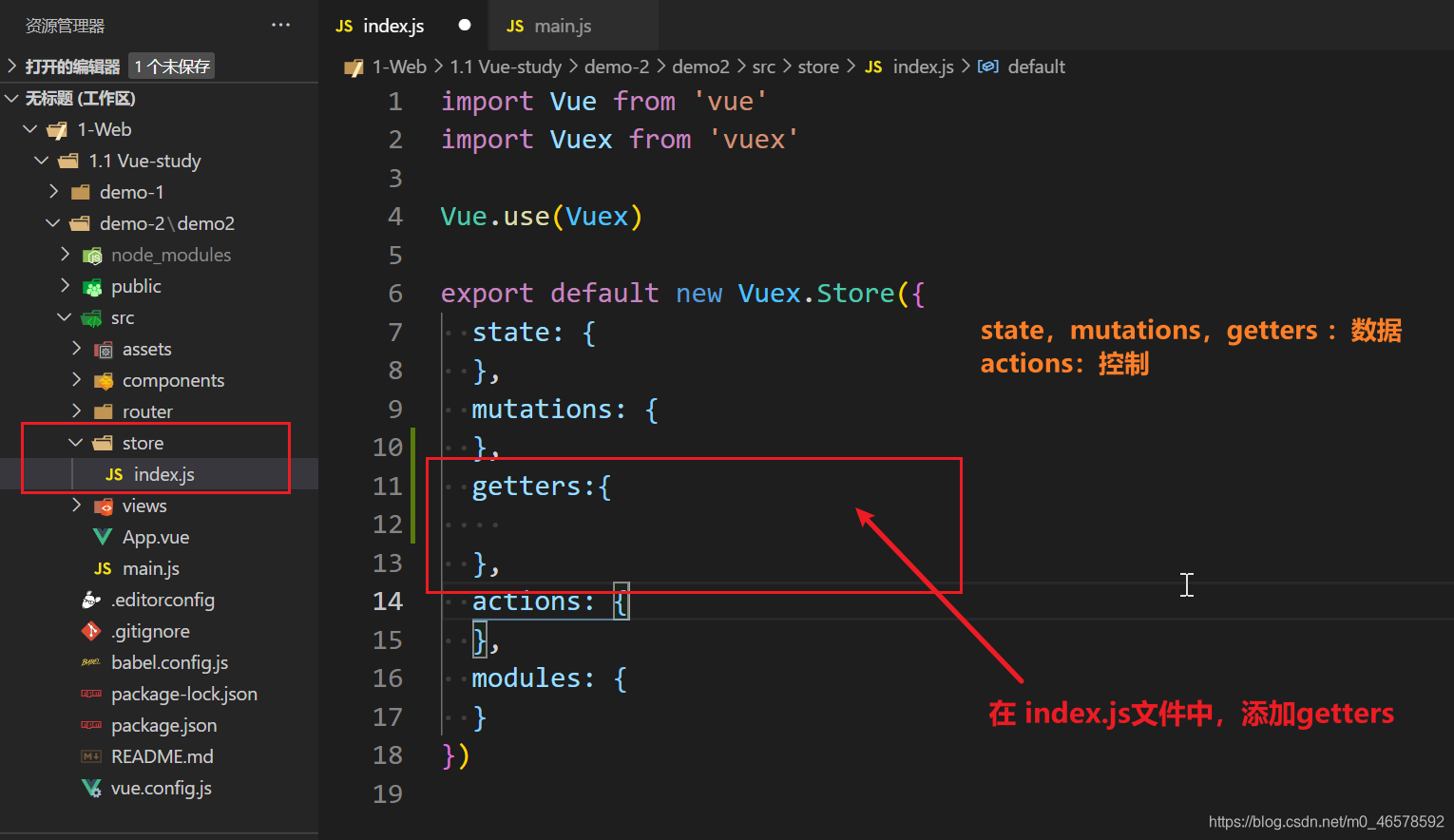Click the JS icon beside main.js in tree
Image resolution: width=1454 pixels, height=840 pixels.
(103, 569)
